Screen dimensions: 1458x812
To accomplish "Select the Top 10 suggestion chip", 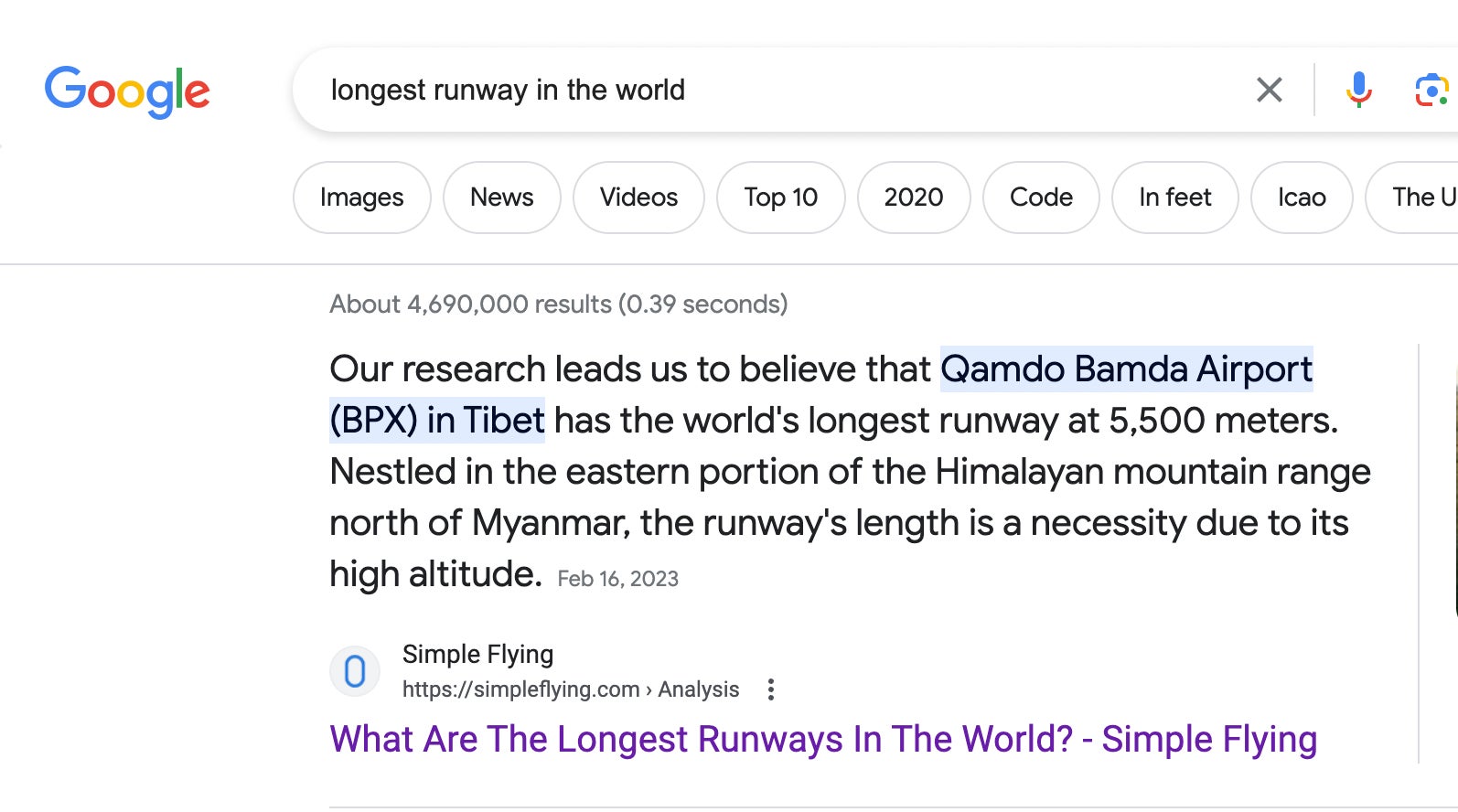I will pyautogui.click(x=780, y=198).
